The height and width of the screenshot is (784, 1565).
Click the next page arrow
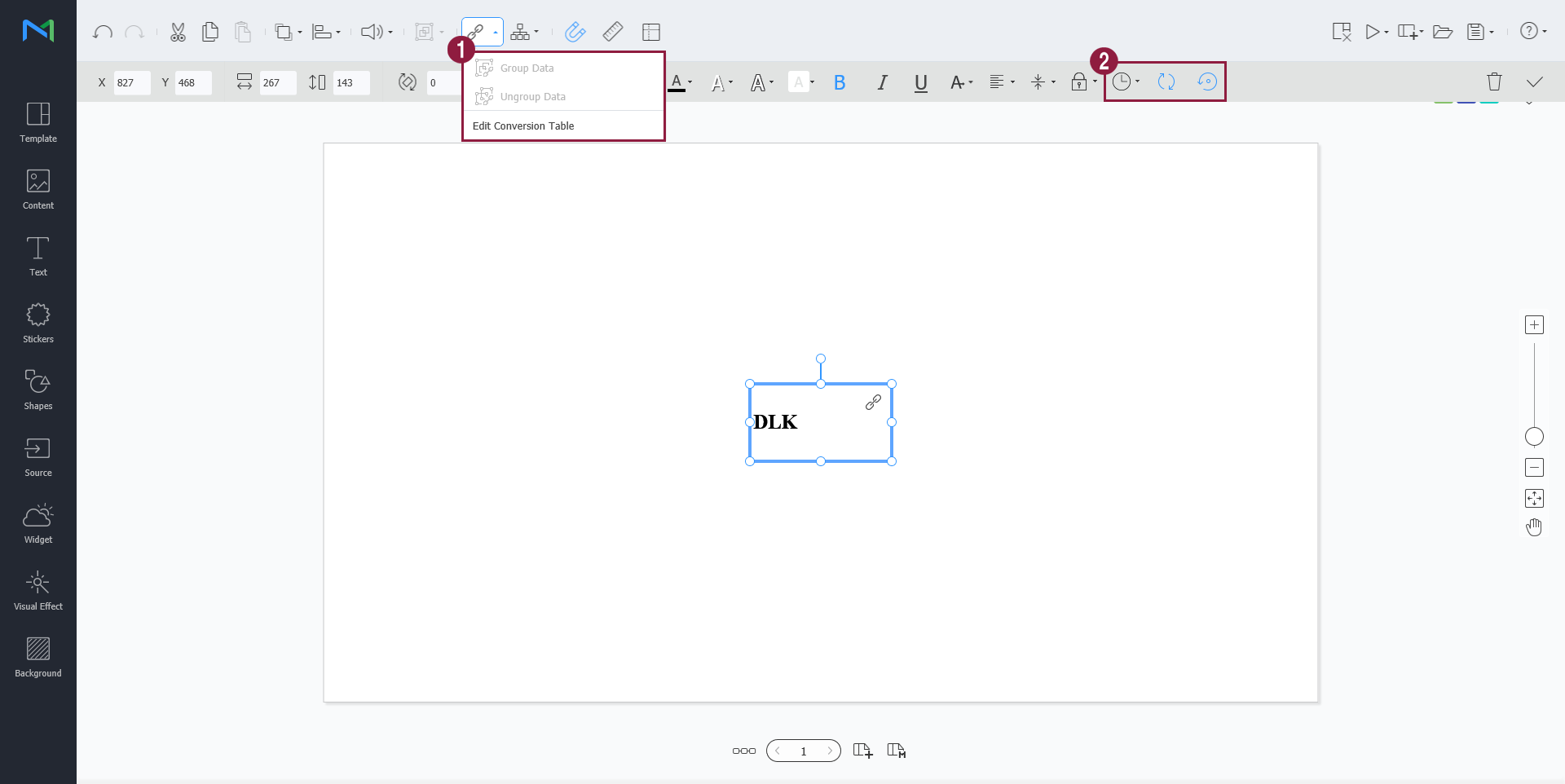[x=829, y=751]
